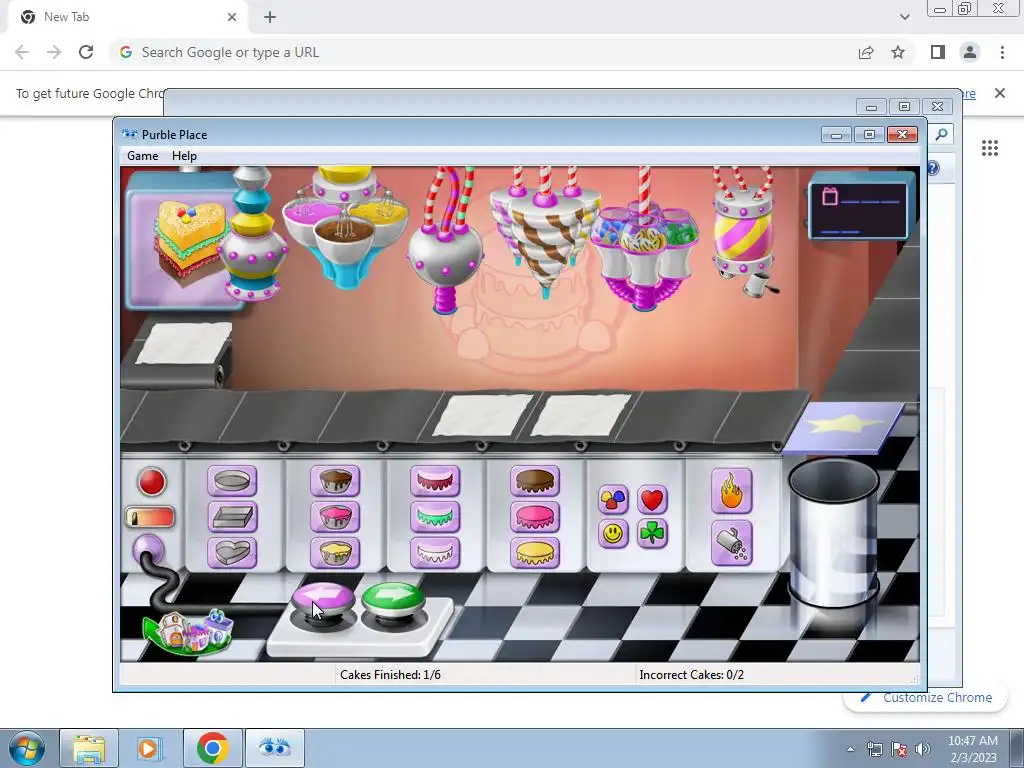Open a new Chrome tab with plus
The width and height of the screenshot is (1024, 768).
[270, 17]
